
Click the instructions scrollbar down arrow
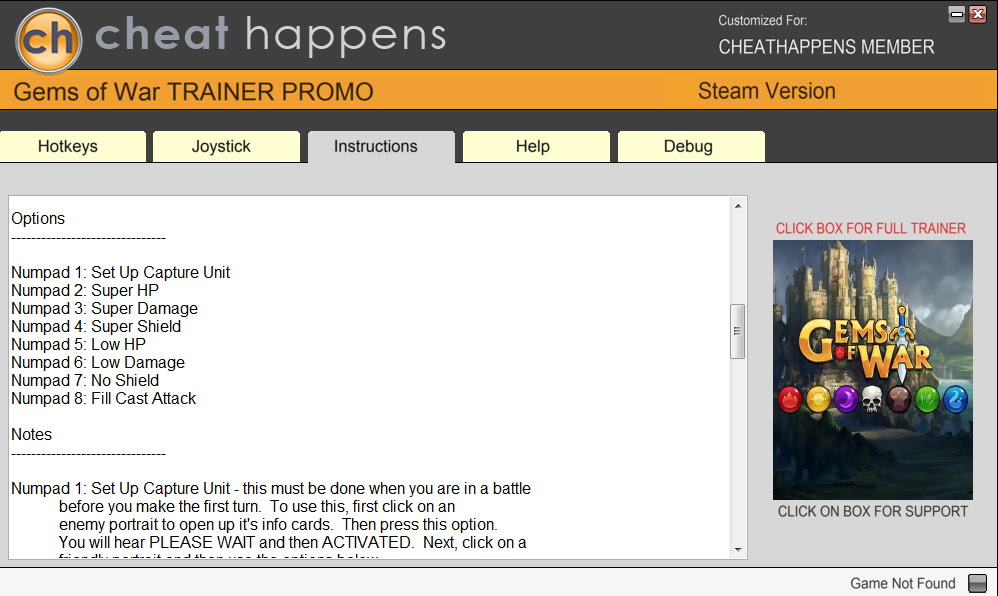pos(738,549)
